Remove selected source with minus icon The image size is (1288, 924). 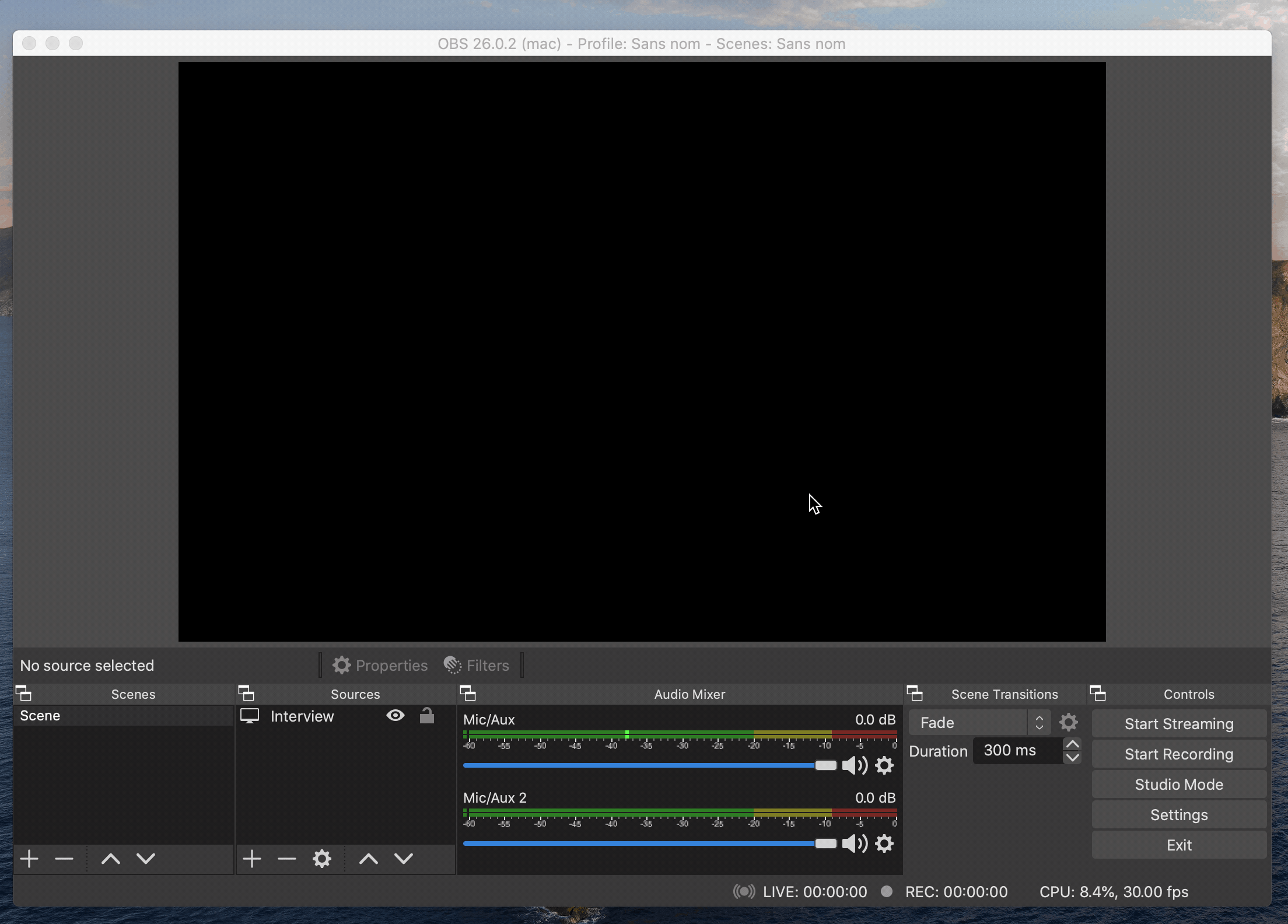[x=286, y=859]
